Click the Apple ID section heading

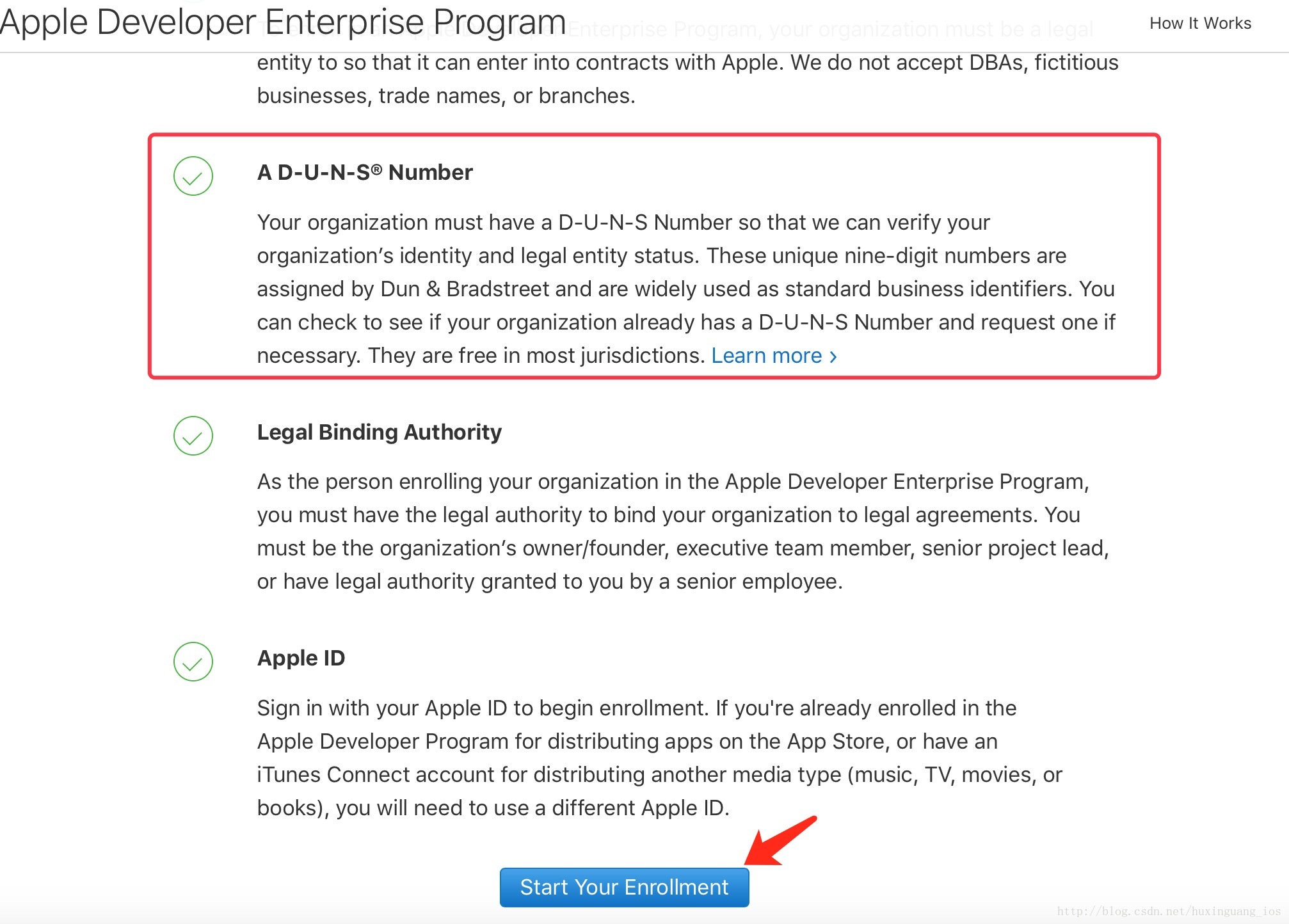coord(301,658)
